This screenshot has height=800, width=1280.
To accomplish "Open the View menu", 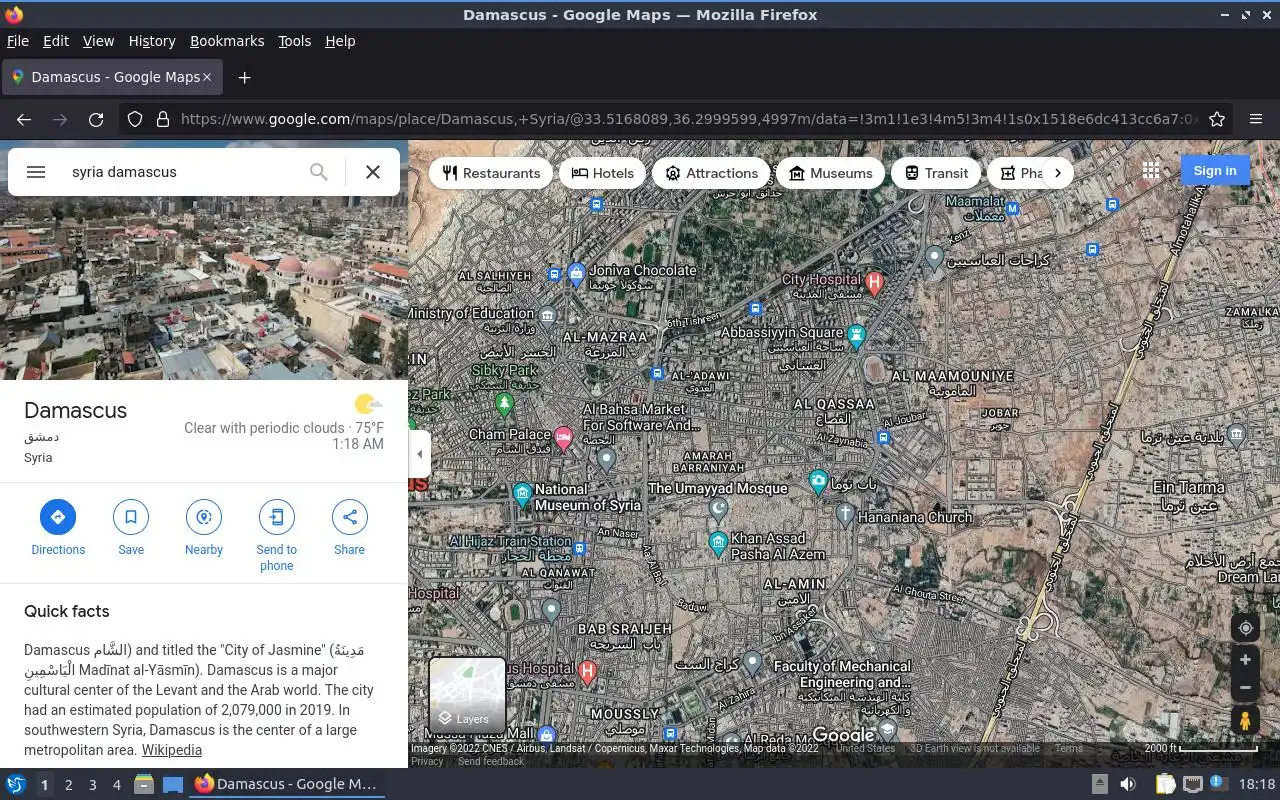I will coord(98,41).
